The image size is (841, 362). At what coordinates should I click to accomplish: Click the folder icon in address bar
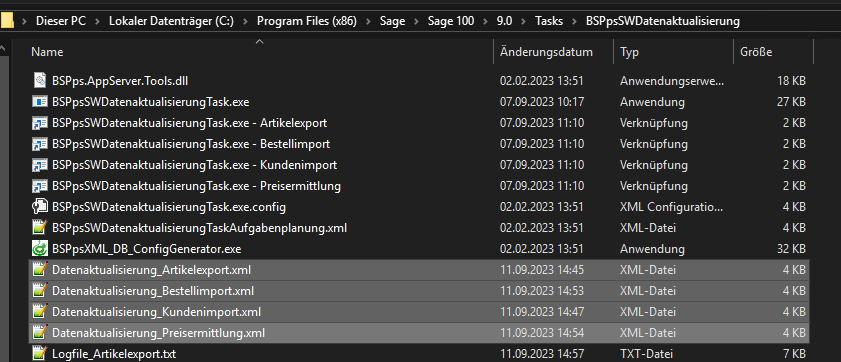(6, 21)
